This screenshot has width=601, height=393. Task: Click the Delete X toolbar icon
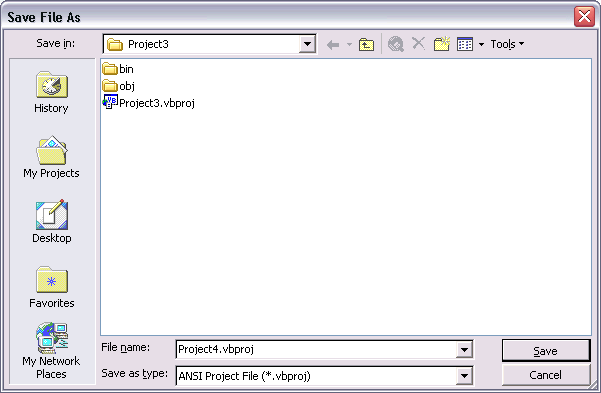pos(419,43)
